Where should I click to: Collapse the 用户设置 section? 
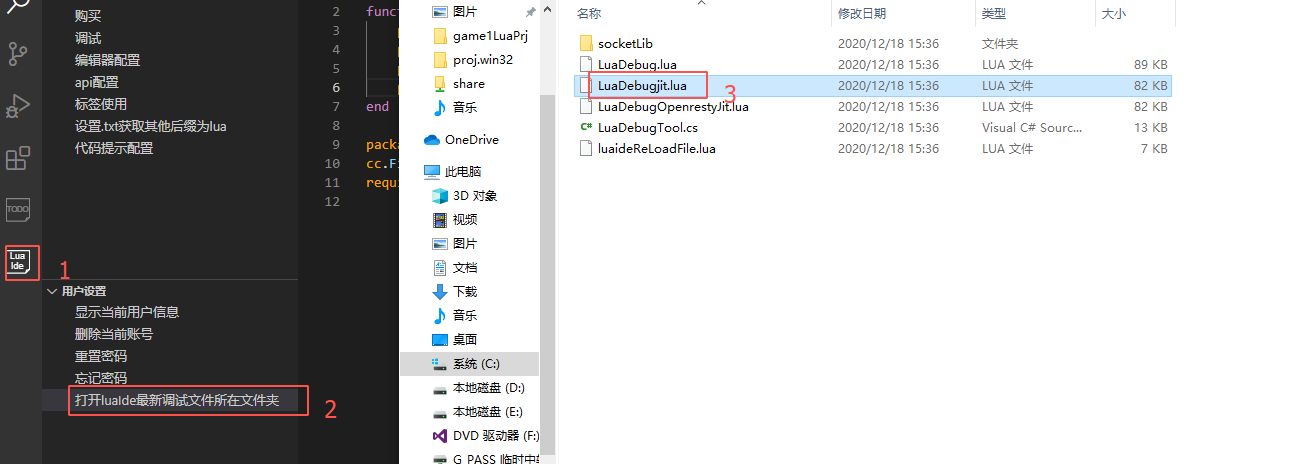click(52, 291)
